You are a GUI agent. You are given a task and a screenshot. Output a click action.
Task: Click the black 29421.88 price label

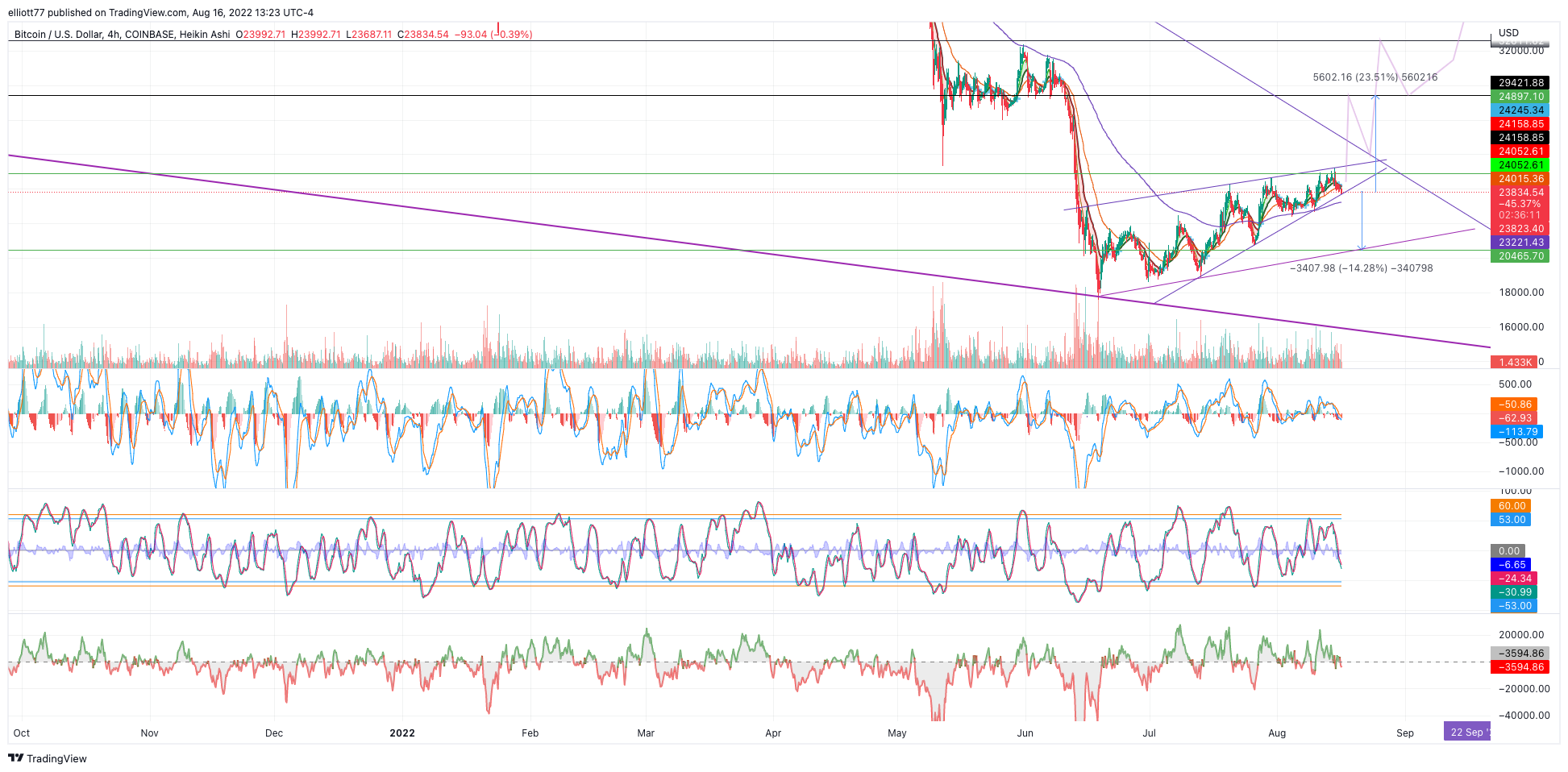(x=1520, y=83)
